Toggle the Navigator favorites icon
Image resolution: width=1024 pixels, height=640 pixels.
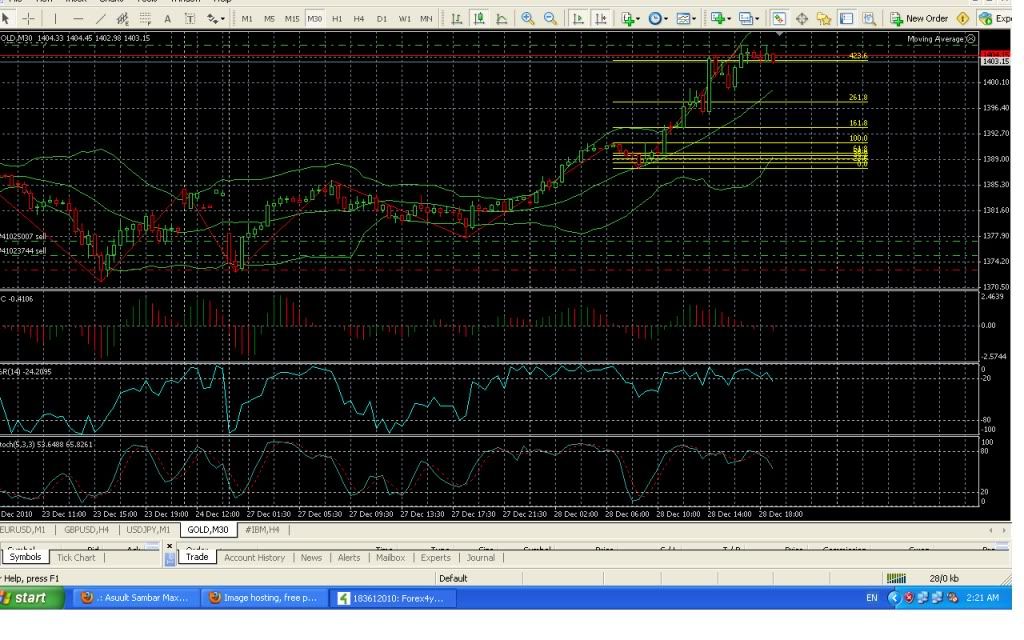pos(824,18)
